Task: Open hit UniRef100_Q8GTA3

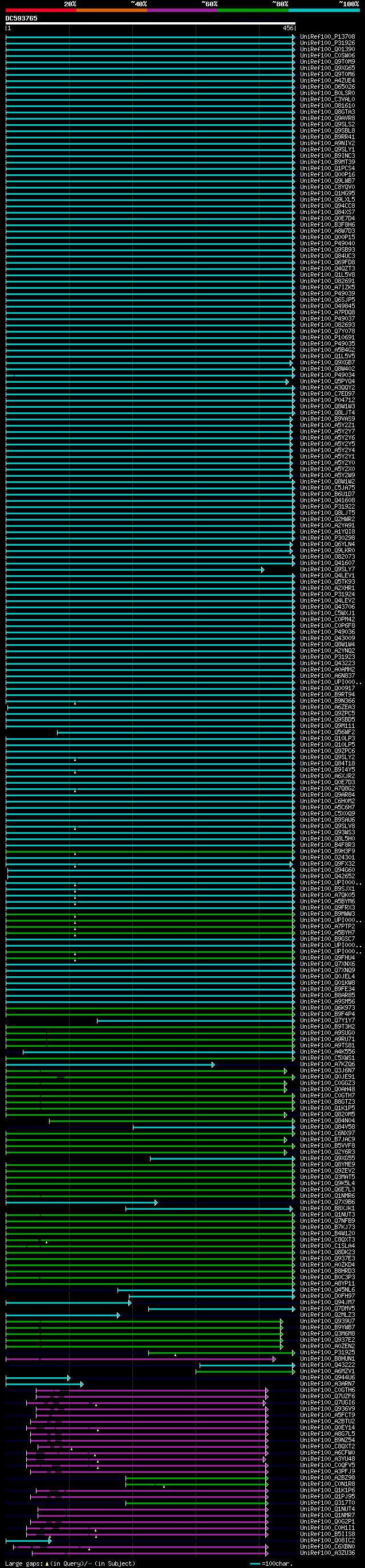Action: (x=327, y=112)
